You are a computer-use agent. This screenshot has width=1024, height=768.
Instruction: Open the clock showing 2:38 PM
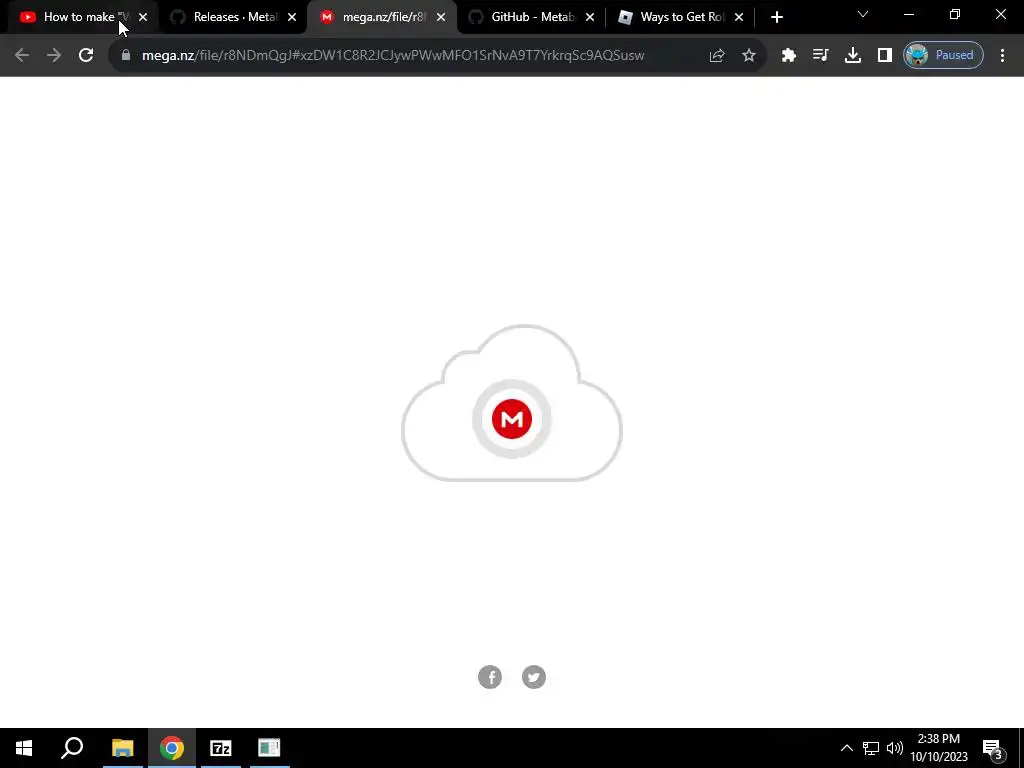[x=939, y=748]
